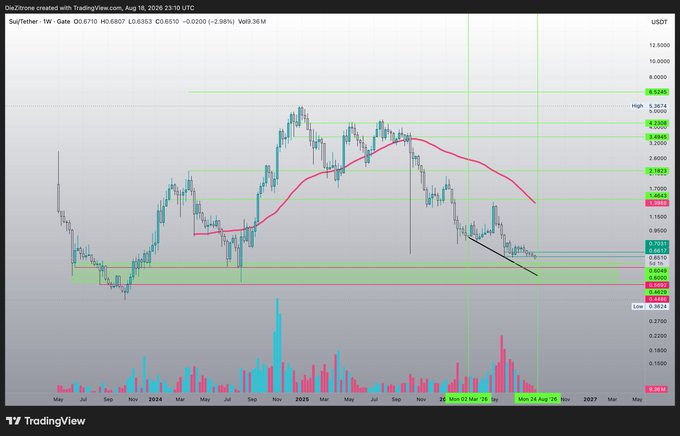Click the DieZitrone created with TradingView.com caption
The image size is (680, 436).
(100, 8)
